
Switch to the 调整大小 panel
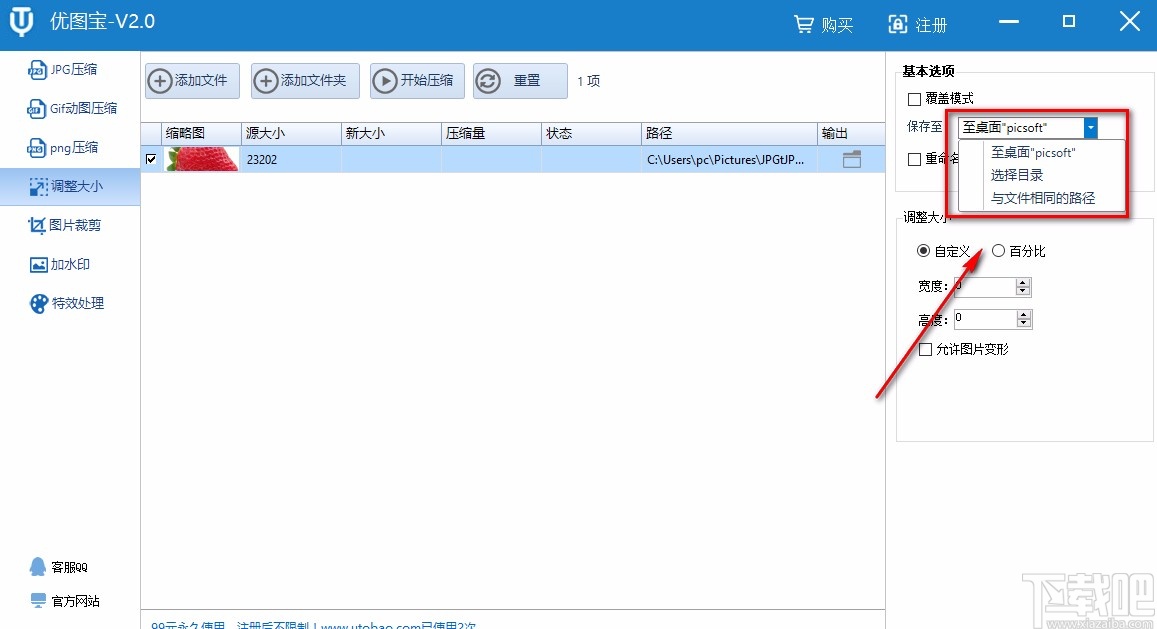70,186
